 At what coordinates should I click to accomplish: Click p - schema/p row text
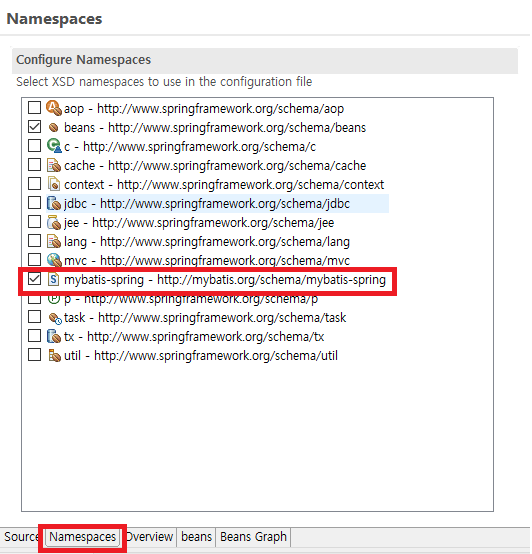point(191,300)
